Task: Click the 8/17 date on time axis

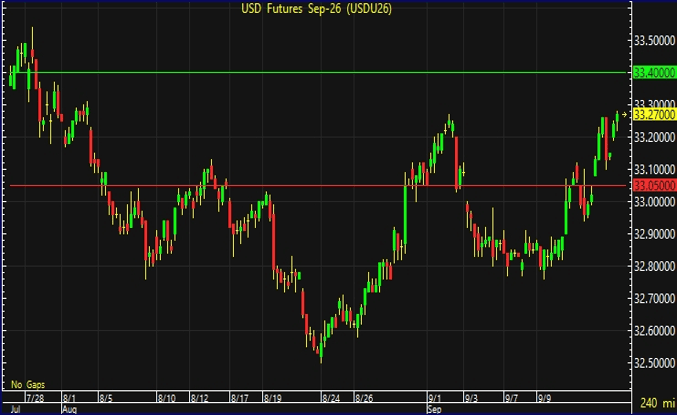Action: click(239, 398)
